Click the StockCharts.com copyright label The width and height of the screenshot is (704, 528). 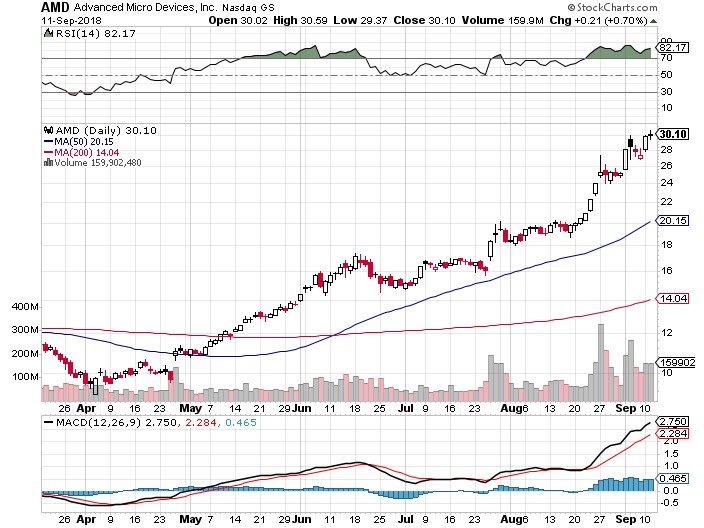[612, 7]
